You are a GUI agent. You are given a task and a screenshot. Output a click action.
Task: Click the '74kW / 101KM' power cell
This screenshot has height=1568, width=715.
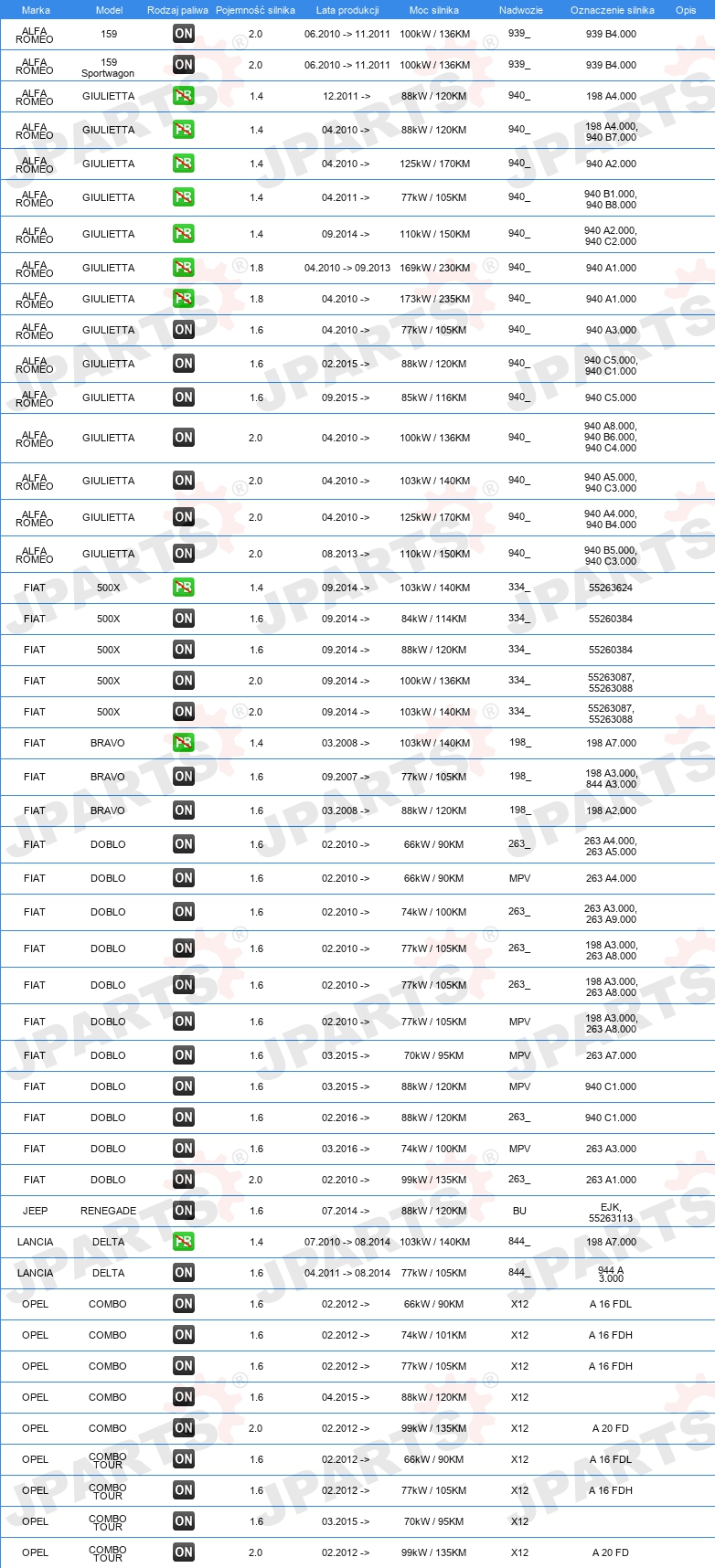tap(434, 1335)
